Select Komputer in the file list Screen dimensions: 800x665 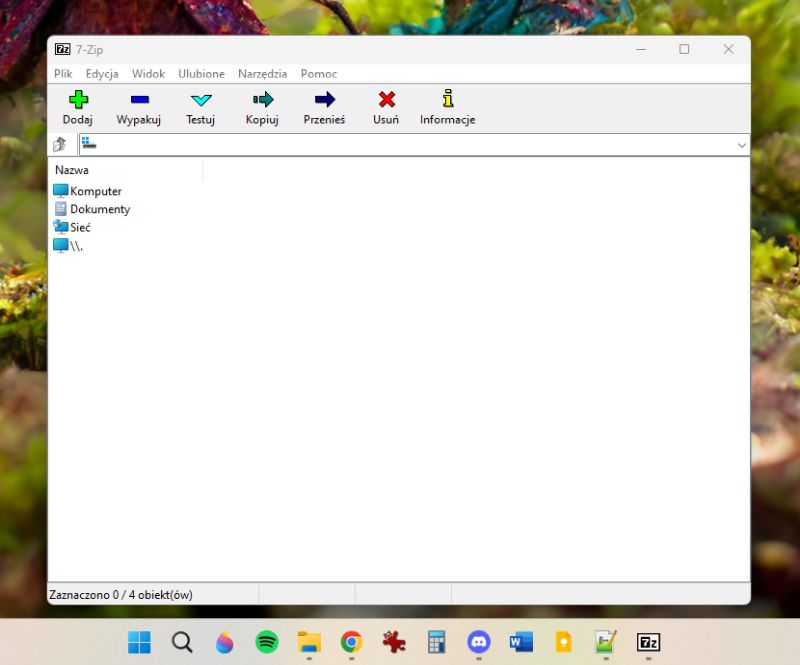[x=94, y=190]
